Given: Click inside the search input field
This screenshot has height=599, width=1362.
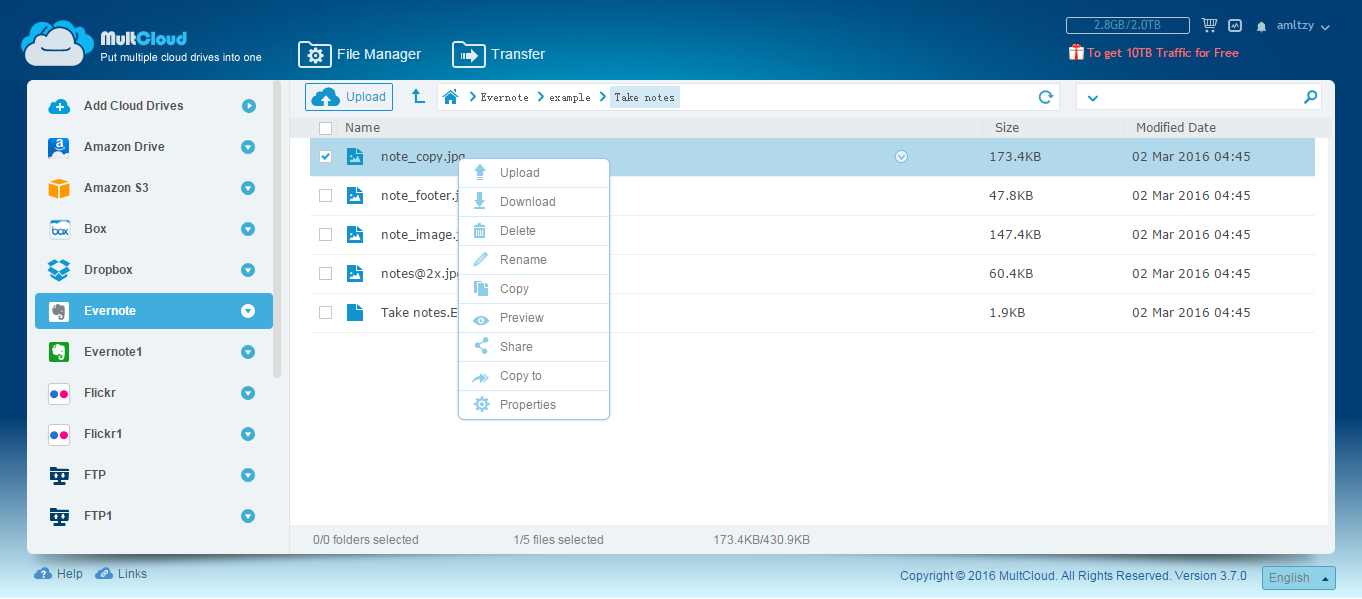Looking at the screenshot, I should coord(1200,97).
